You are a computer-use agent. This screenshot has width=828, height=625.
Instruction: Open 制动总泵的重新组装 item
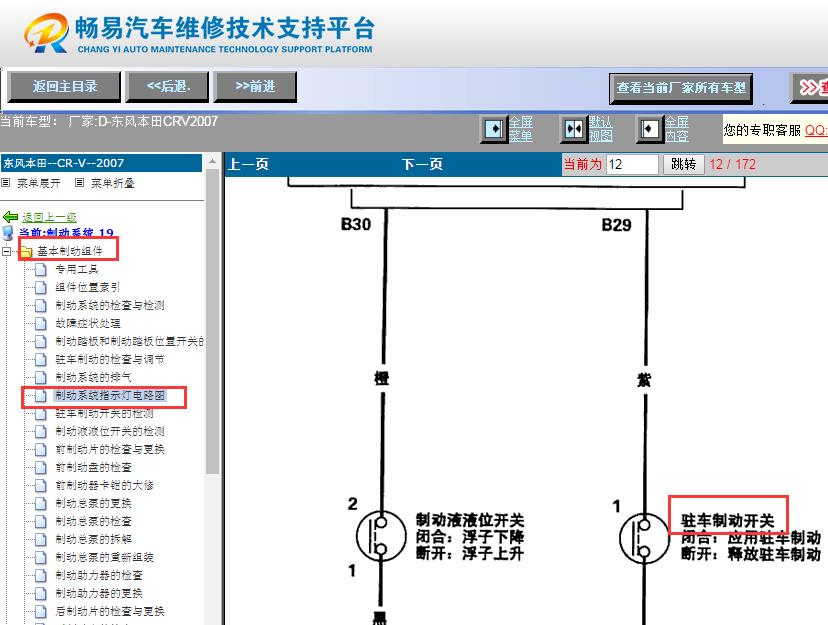click(x=104, y=557)
